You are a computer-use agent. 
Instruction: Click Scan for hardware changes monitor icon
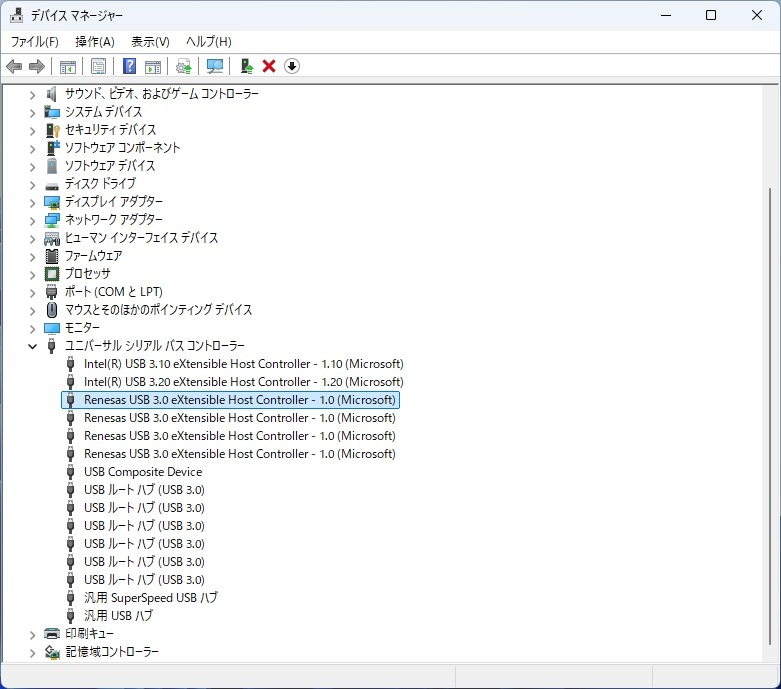tap(214, 66)
